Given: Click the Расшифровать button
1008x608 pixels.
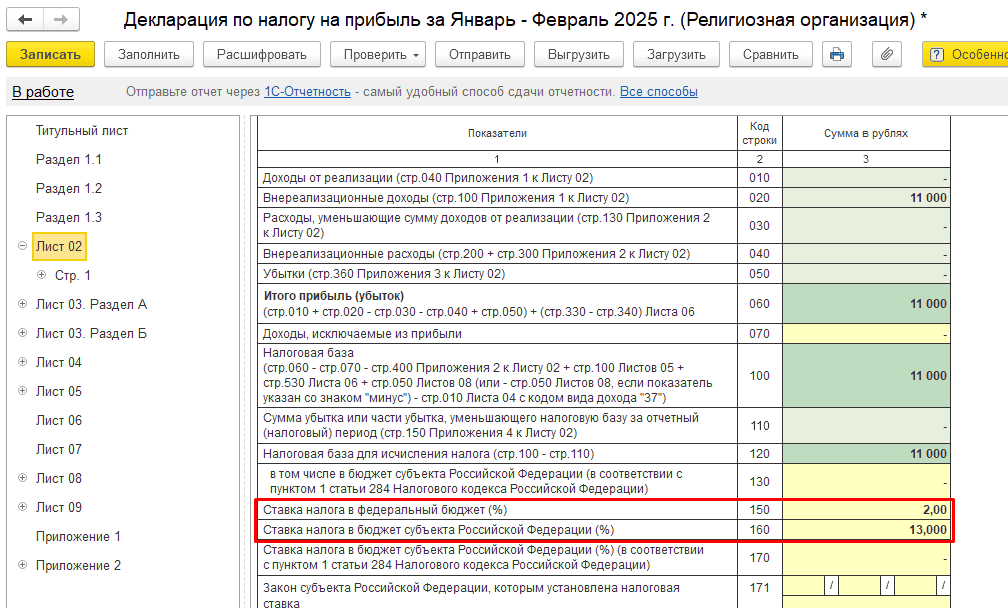Looking at the screenshot, I should point(262,54).
